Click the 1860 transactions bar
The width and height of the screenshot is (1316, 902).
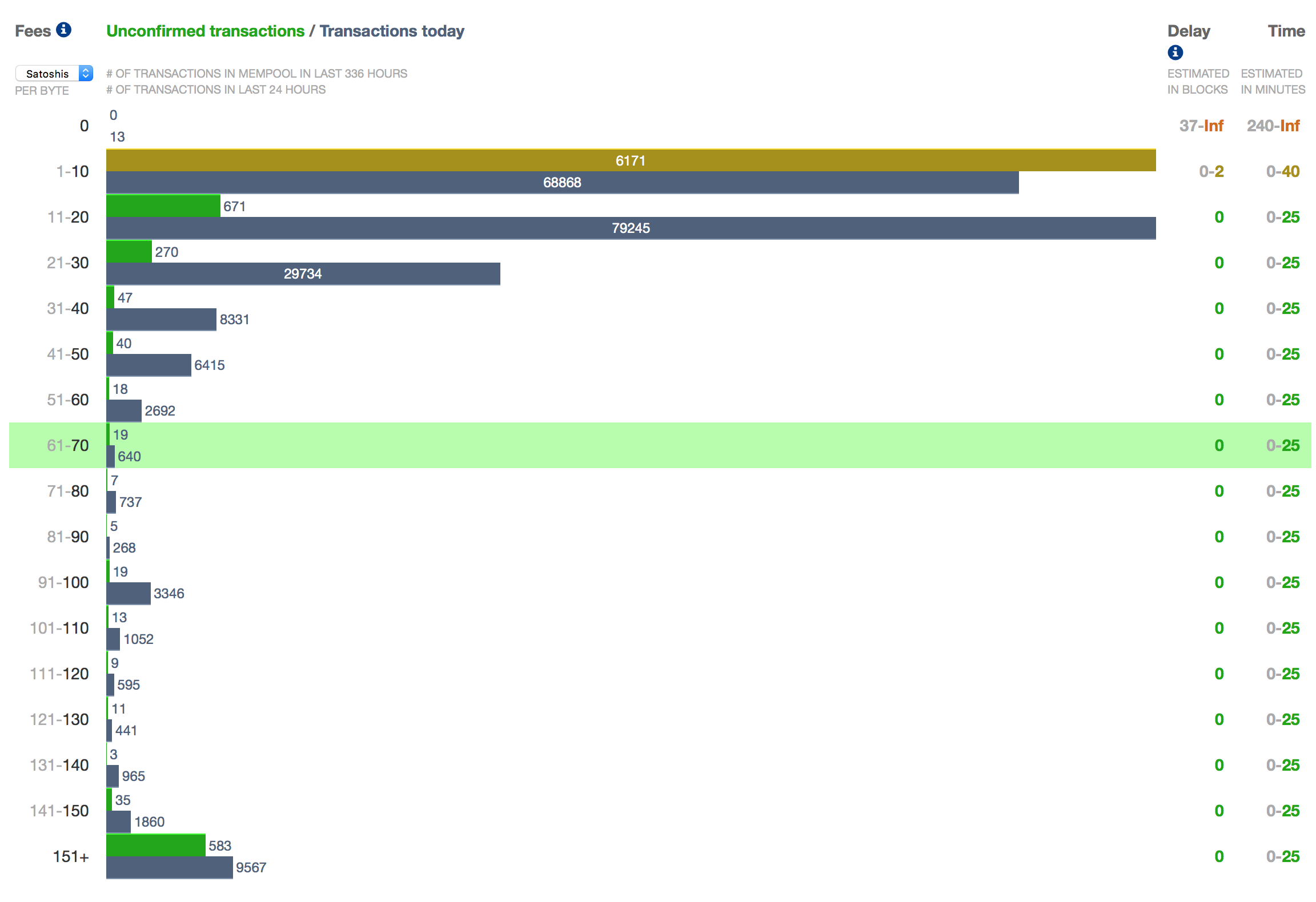pos(119,822)
